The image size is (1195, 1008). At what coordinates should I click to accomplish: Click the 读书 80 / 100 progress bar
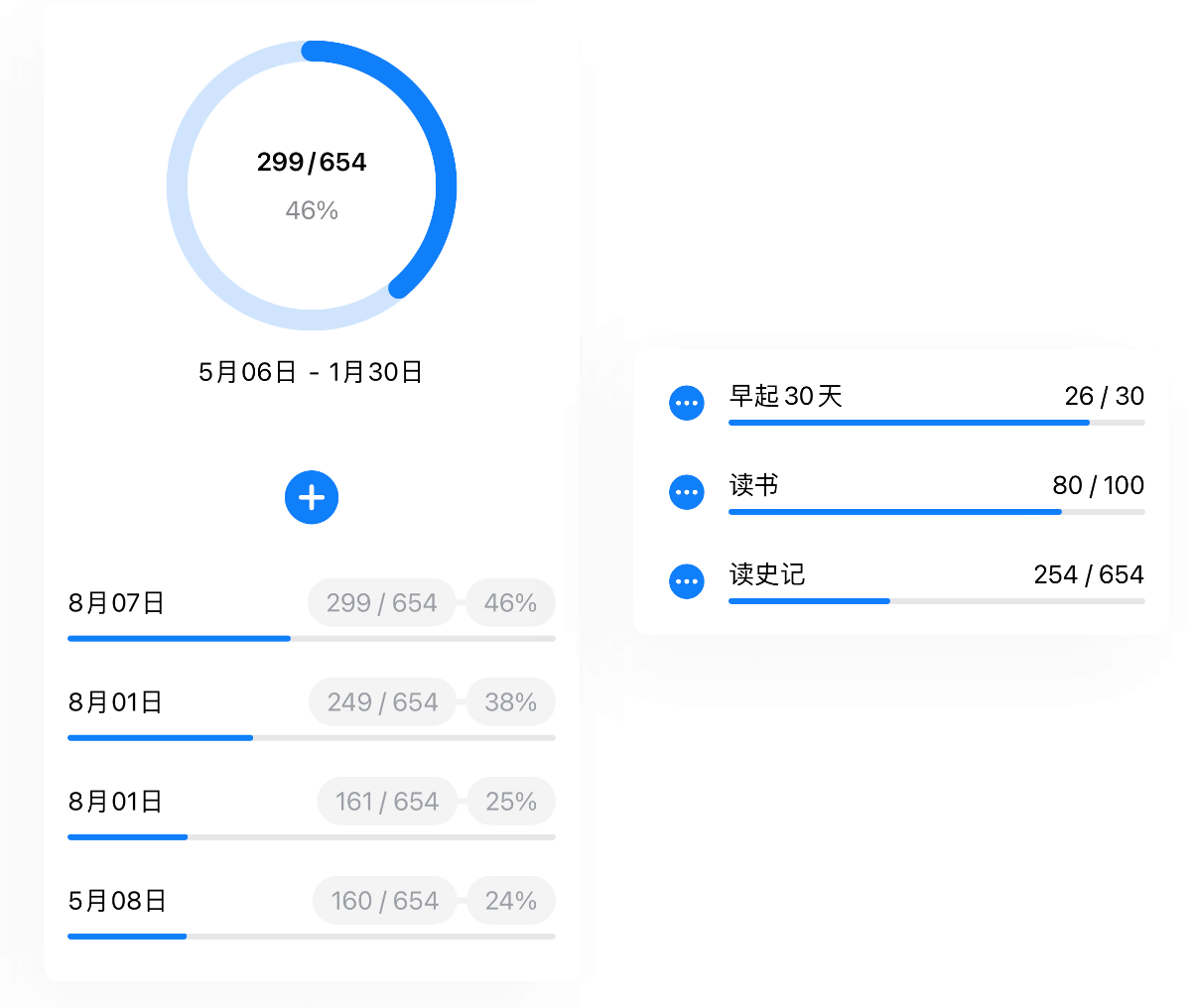click(937, 512)
